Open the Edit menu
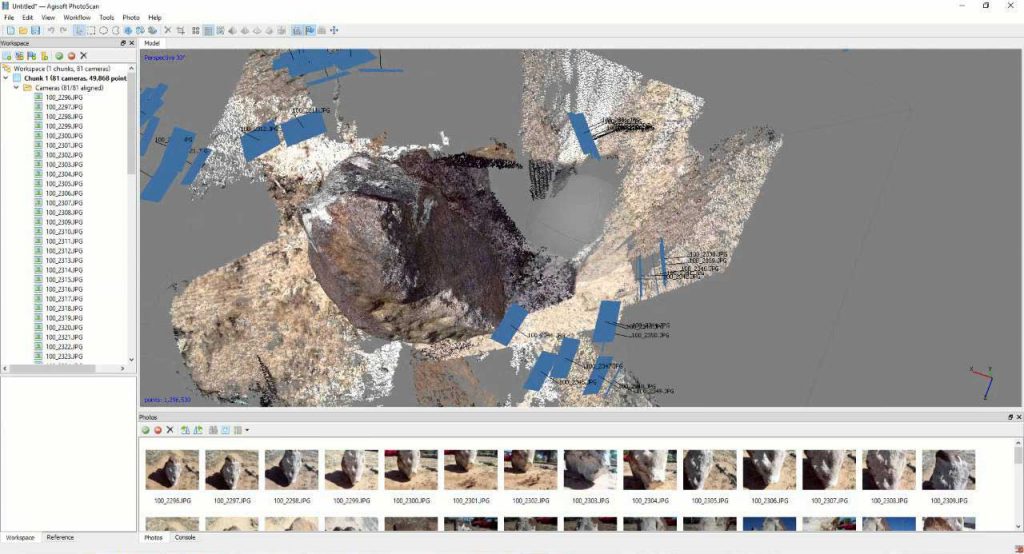Viewport: 1024px width, 554px height. click(27, 18)
